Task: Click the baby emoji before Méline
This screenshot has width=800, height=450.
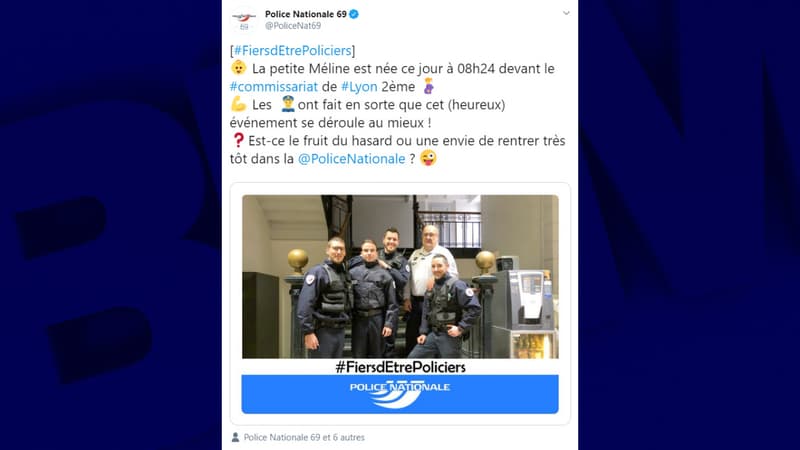Action: pyautogui.click(x=238, y=68)
